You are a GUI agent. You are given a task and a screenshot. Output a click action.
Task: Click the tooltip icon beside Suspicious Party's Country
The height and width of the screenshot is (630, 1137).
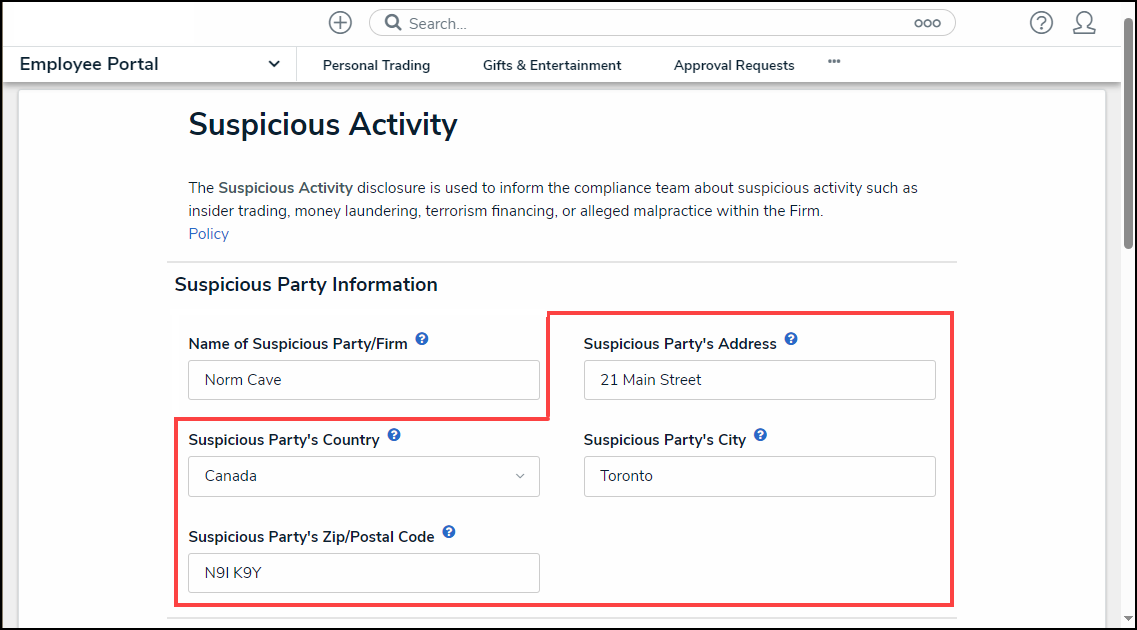coord(394,435)
